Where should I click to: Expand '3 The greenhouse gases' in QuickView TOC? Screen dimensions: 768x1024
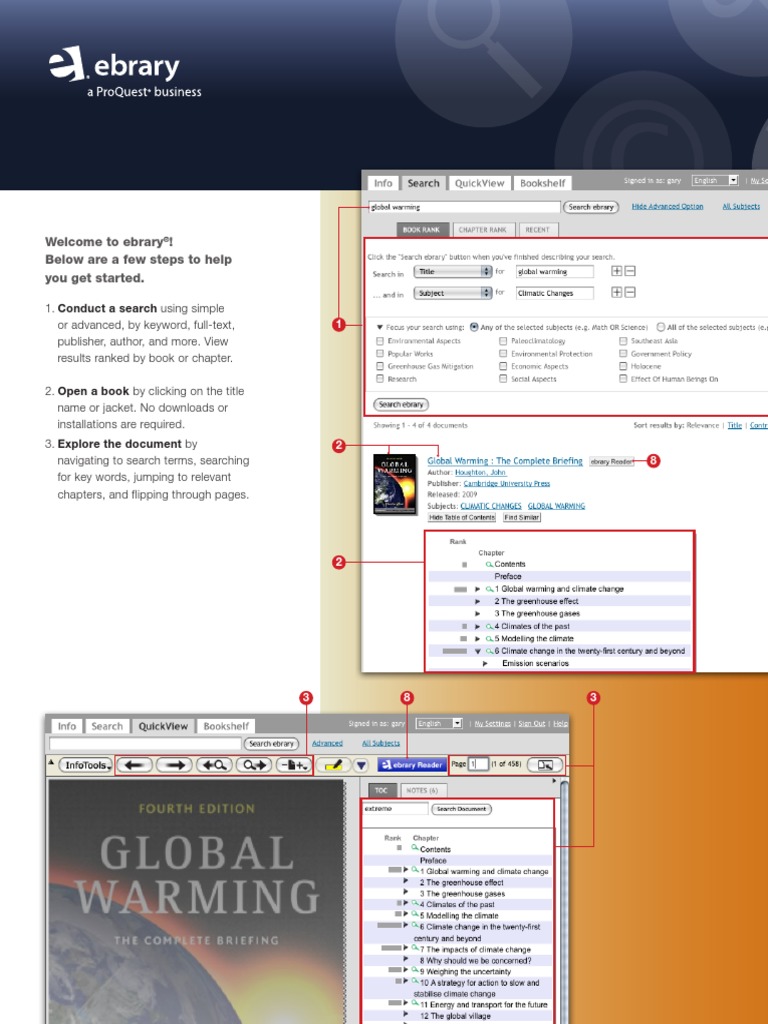pyautogui.click(x=406, y=892)
